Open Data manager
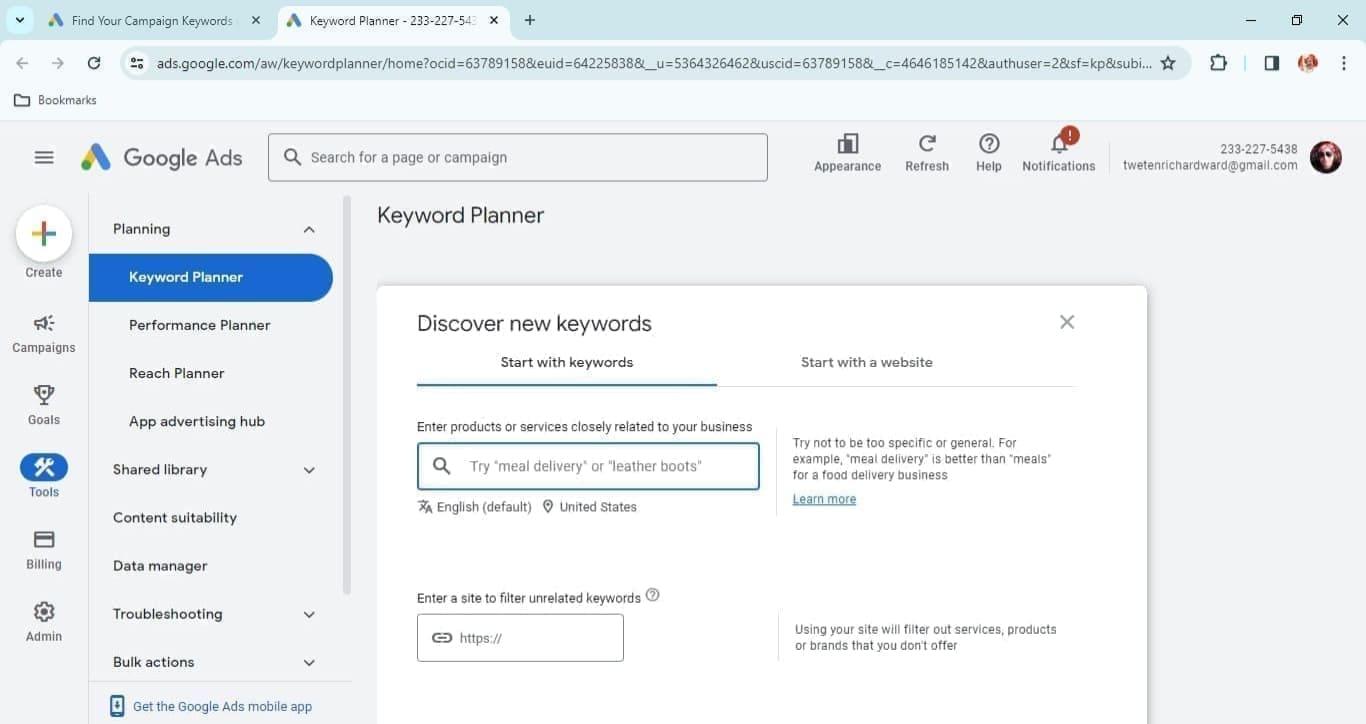Image resolution: width=1366 pixels, height=724 pixels. tap(160, 565)
